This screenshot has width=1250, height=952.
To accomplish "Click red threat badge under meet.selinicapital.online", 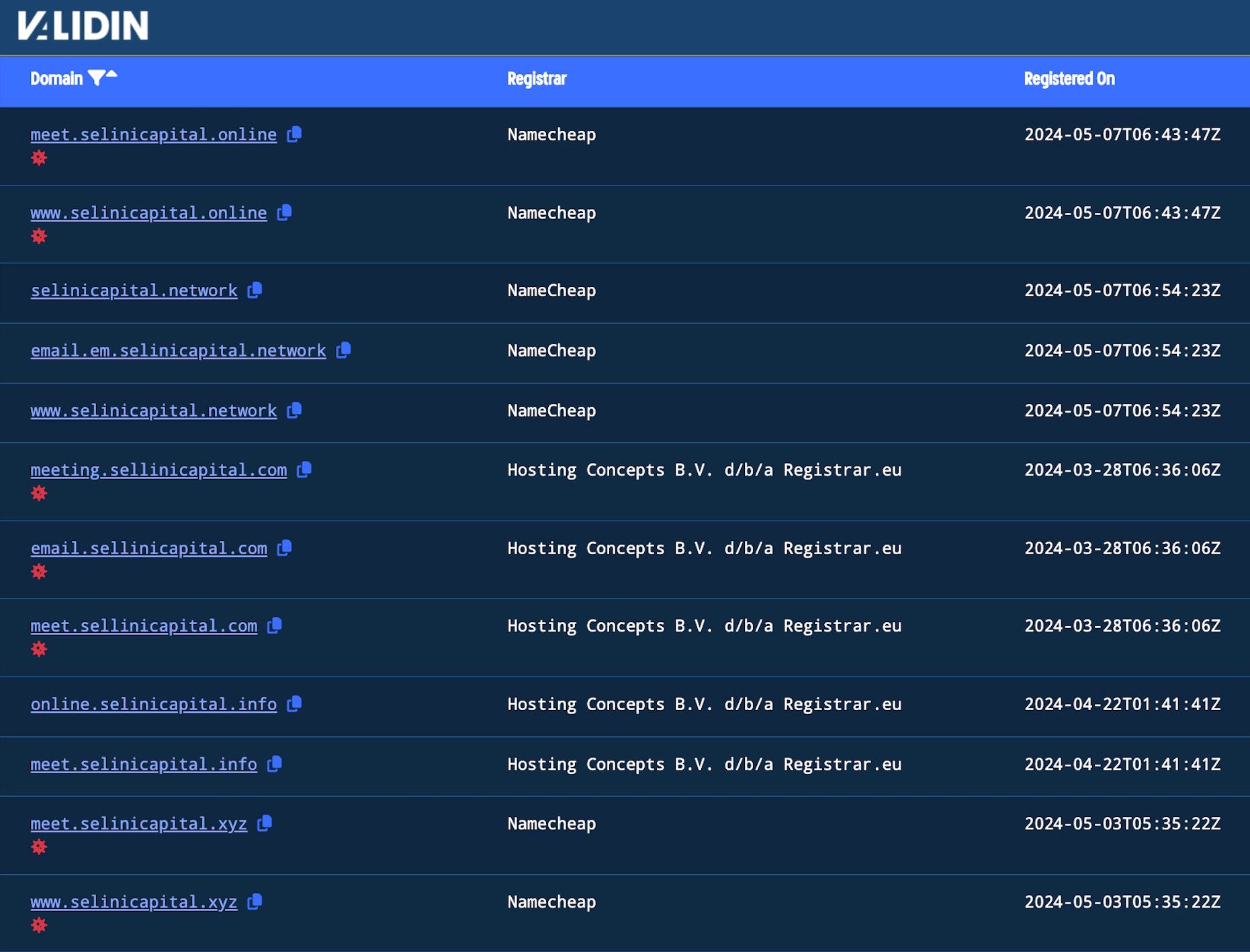I will click(39, 158).
